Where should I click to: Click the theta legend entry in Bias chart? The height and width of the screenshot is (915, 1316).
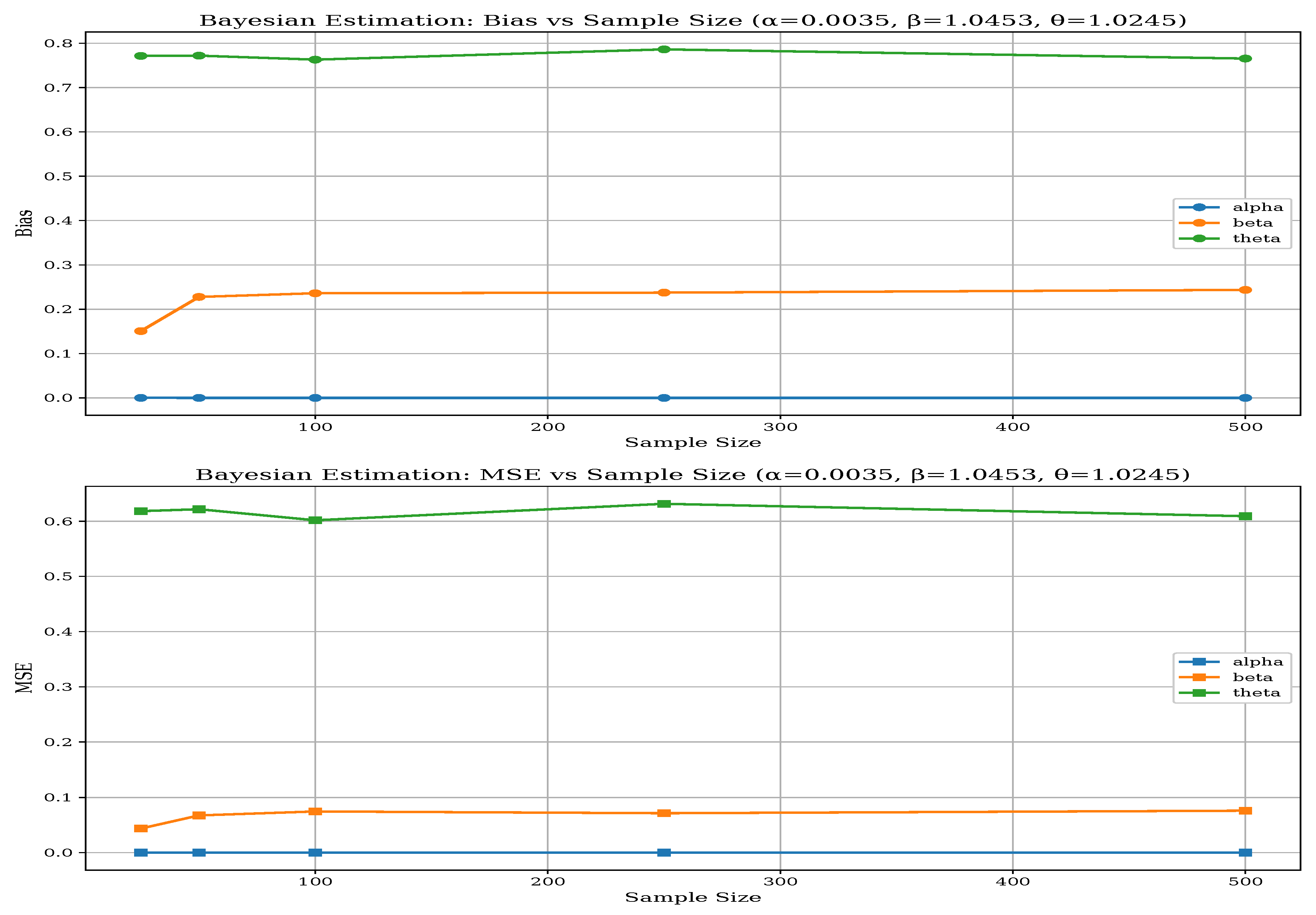tap(1256, 238)
